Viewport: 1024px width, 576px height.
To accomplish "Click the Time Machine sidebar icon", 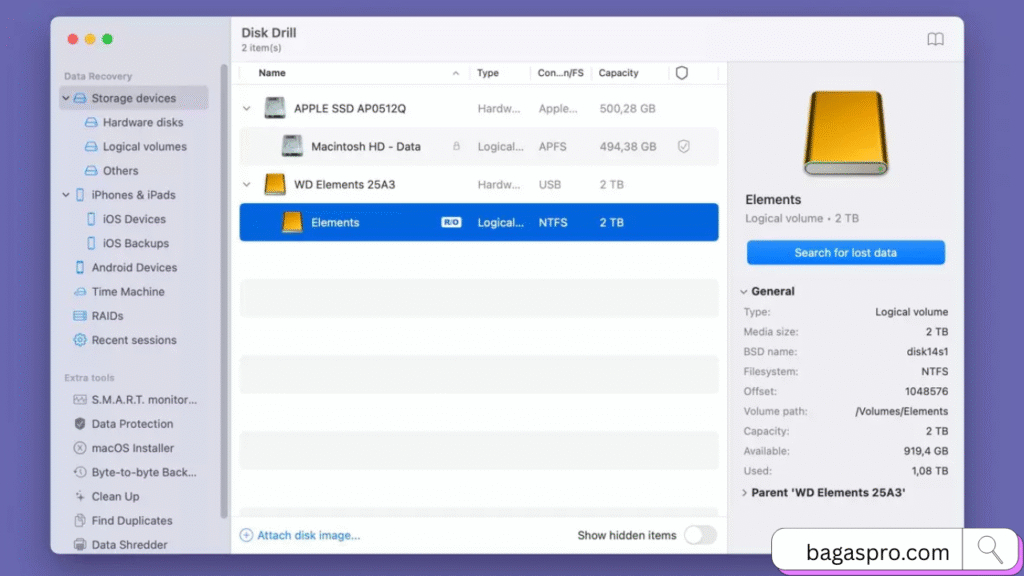I will [80, 292].
